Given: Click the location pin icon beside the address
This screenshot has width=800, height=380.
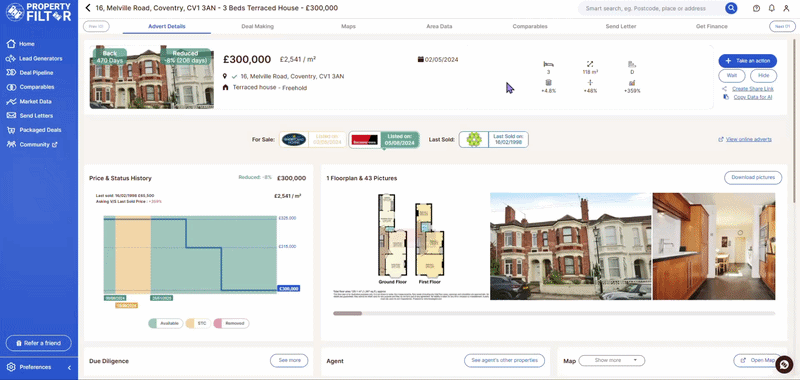Looking at the screenshot, I should click(225, 77).
